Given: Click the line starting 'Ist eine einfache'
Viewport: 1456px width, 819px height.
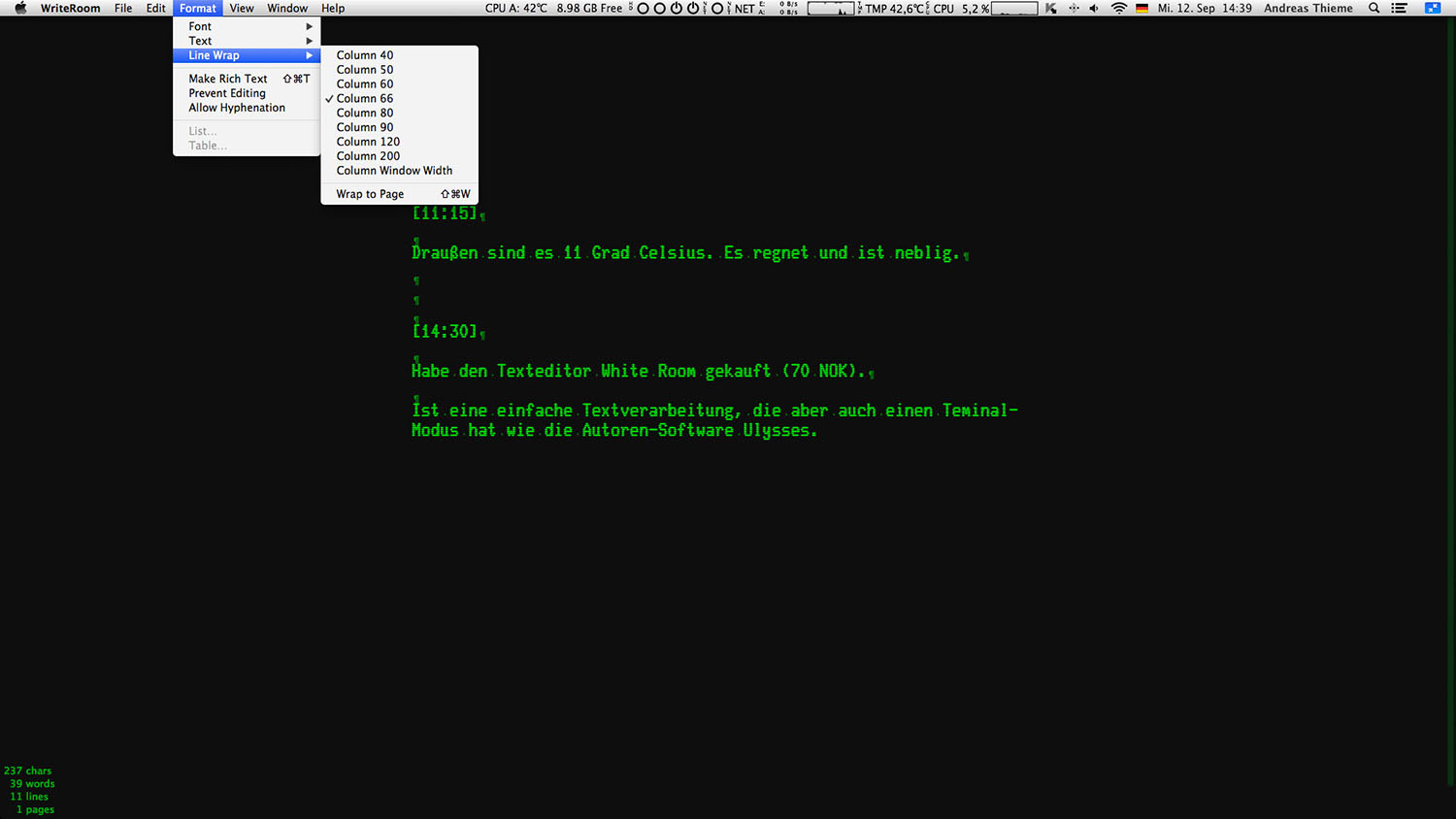Looking at the screenshot, I should pyautogui.click(x=715, y=410).
